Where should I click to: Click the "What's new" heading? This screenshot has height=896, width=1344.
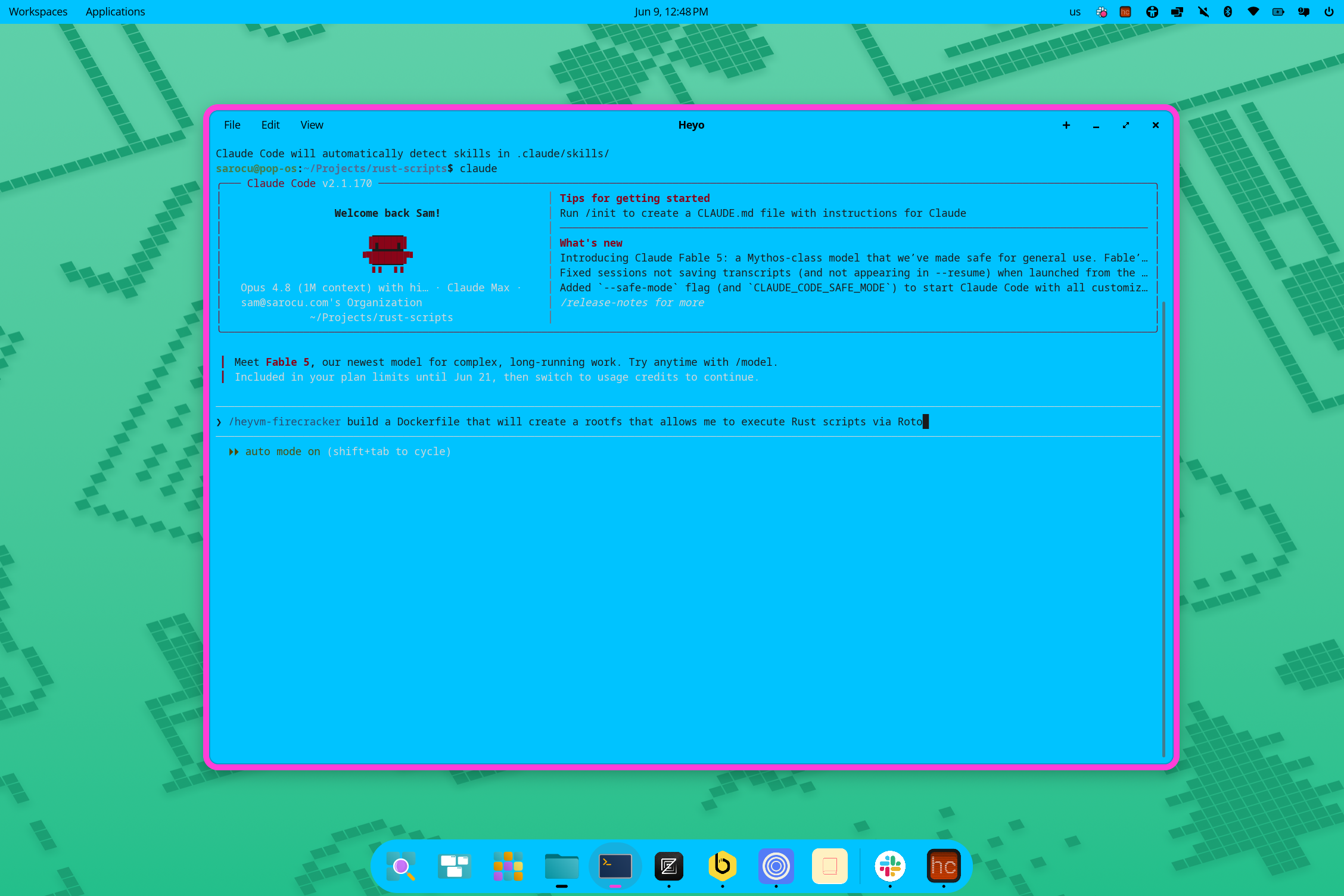pyautogui.click(x=591, y=243)
